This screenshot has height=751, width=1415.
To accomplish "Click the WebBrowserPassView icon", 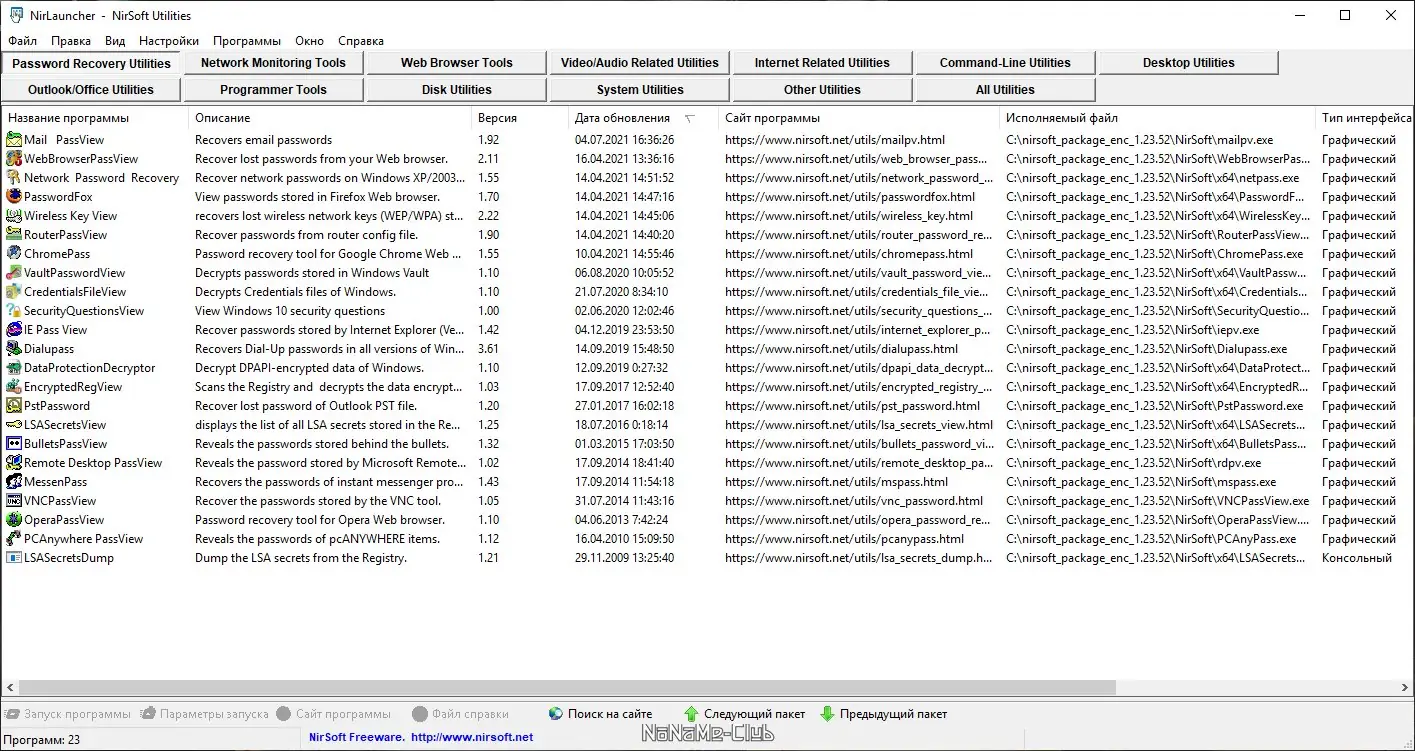I will [14, 159].
